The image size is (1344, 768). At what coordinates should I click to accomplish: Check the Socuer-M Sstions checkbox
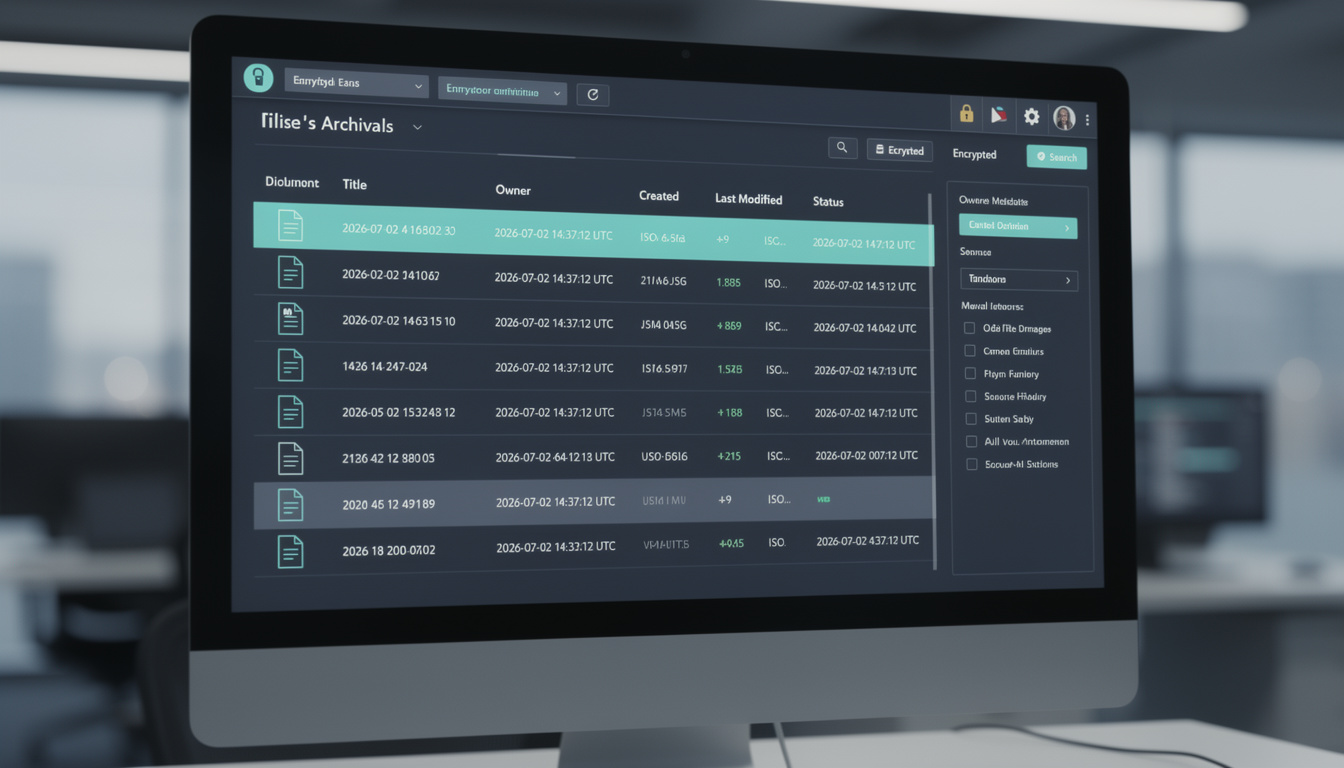(971, 464)
